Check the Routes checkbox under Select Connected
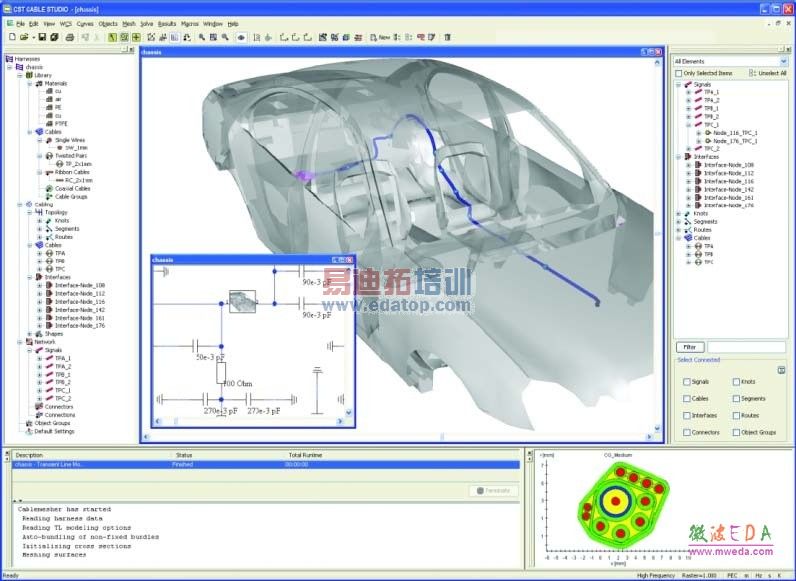 point(736,415)
